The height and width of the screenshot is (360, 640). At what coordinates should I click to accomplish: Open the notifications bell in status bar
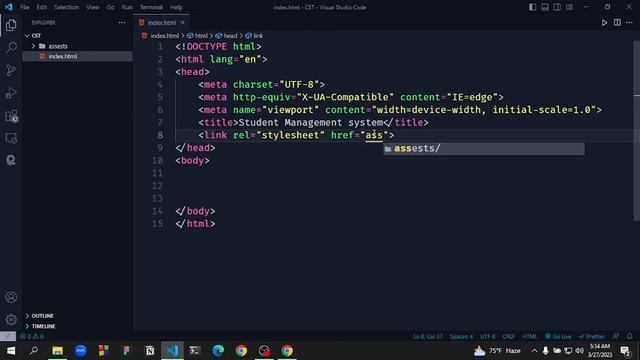tap(629, 336)
